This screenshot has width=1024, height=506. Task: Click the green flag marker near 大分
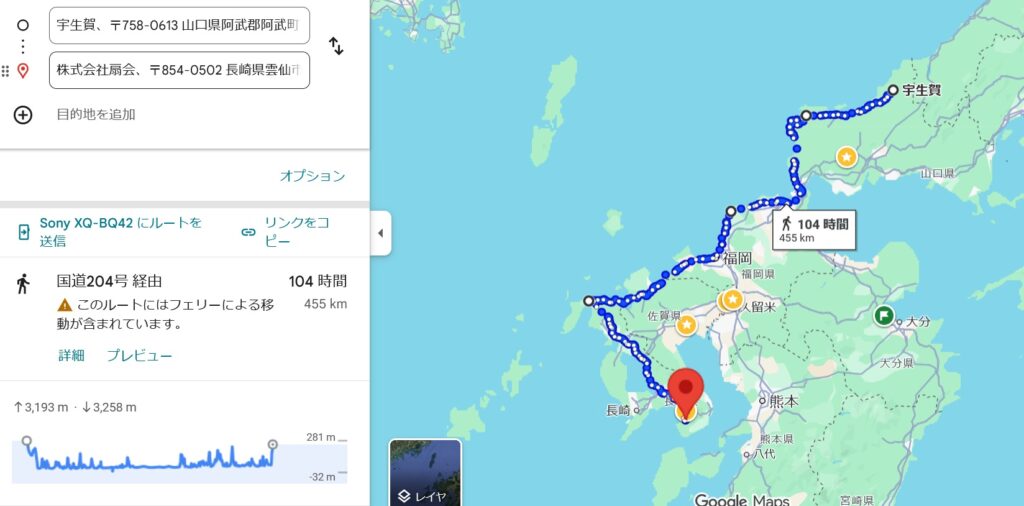[x=884, y=316]
